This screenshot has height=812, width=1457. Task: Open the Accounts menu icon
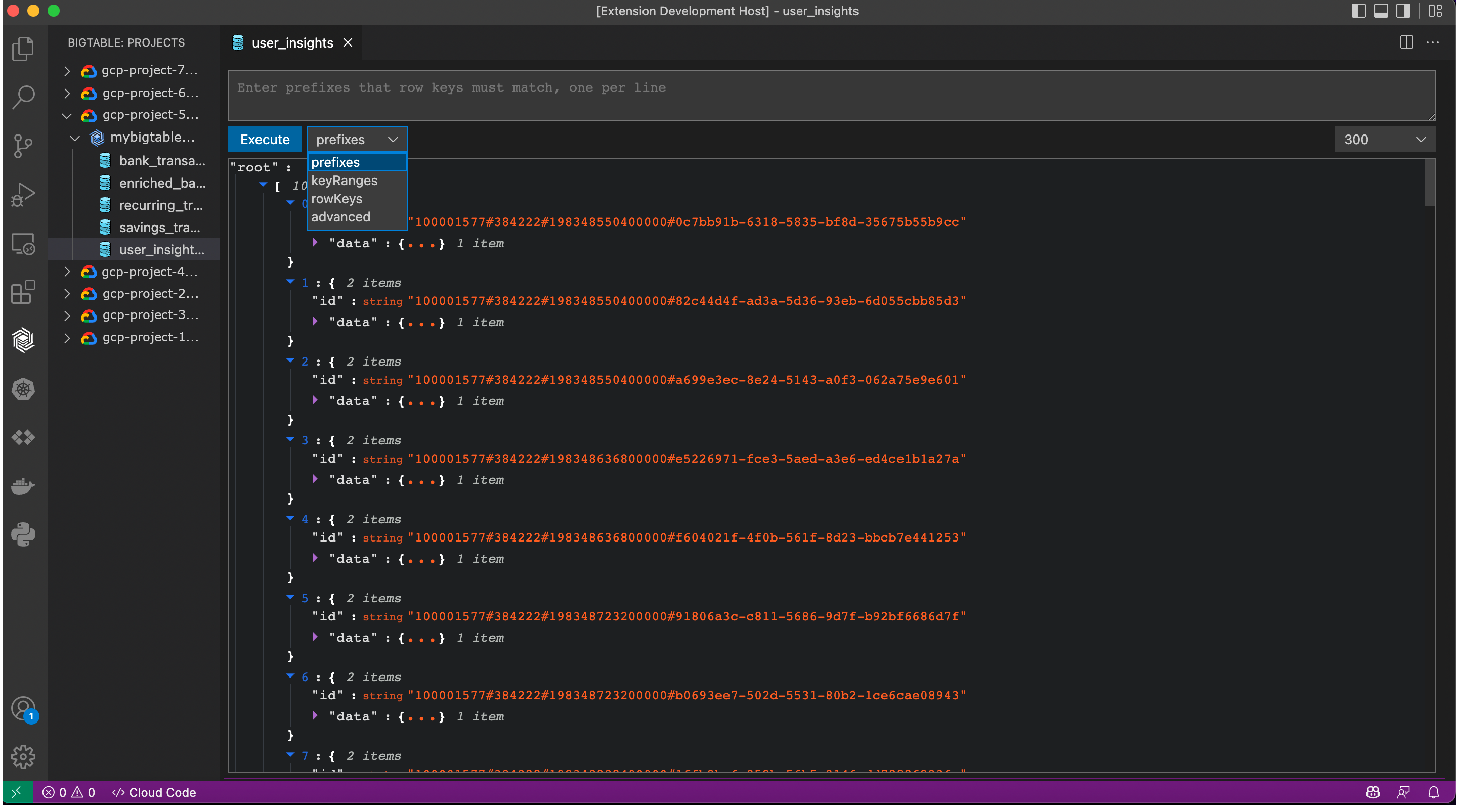[x=23, y=708]
